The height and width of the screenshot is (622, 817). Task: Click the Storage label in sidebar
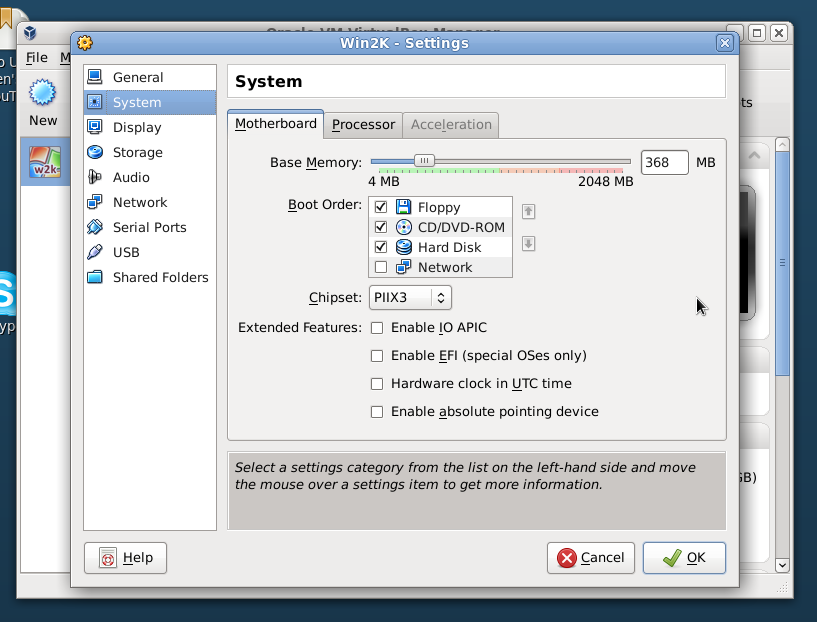138,152
